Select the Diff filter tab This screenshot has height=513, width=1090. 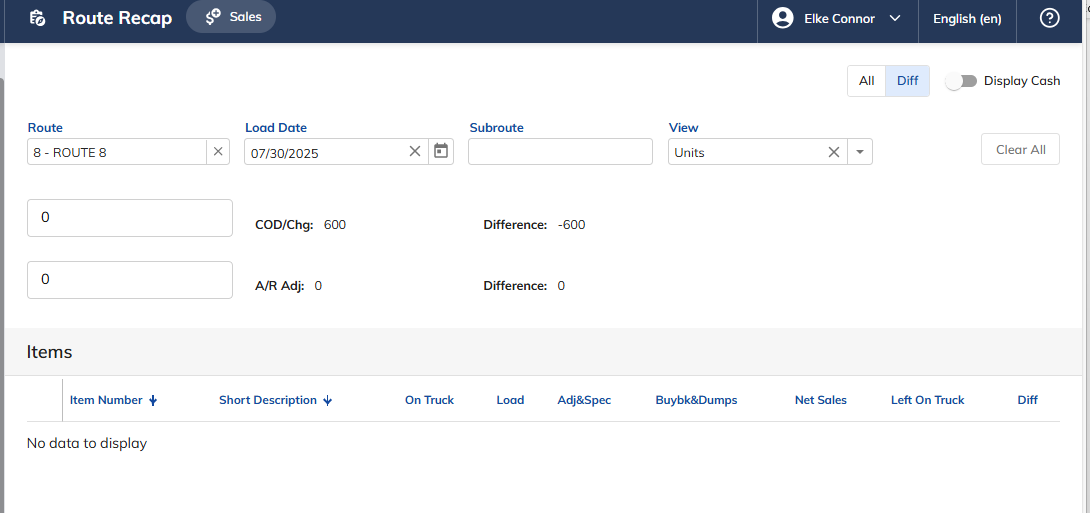point(907,81)
